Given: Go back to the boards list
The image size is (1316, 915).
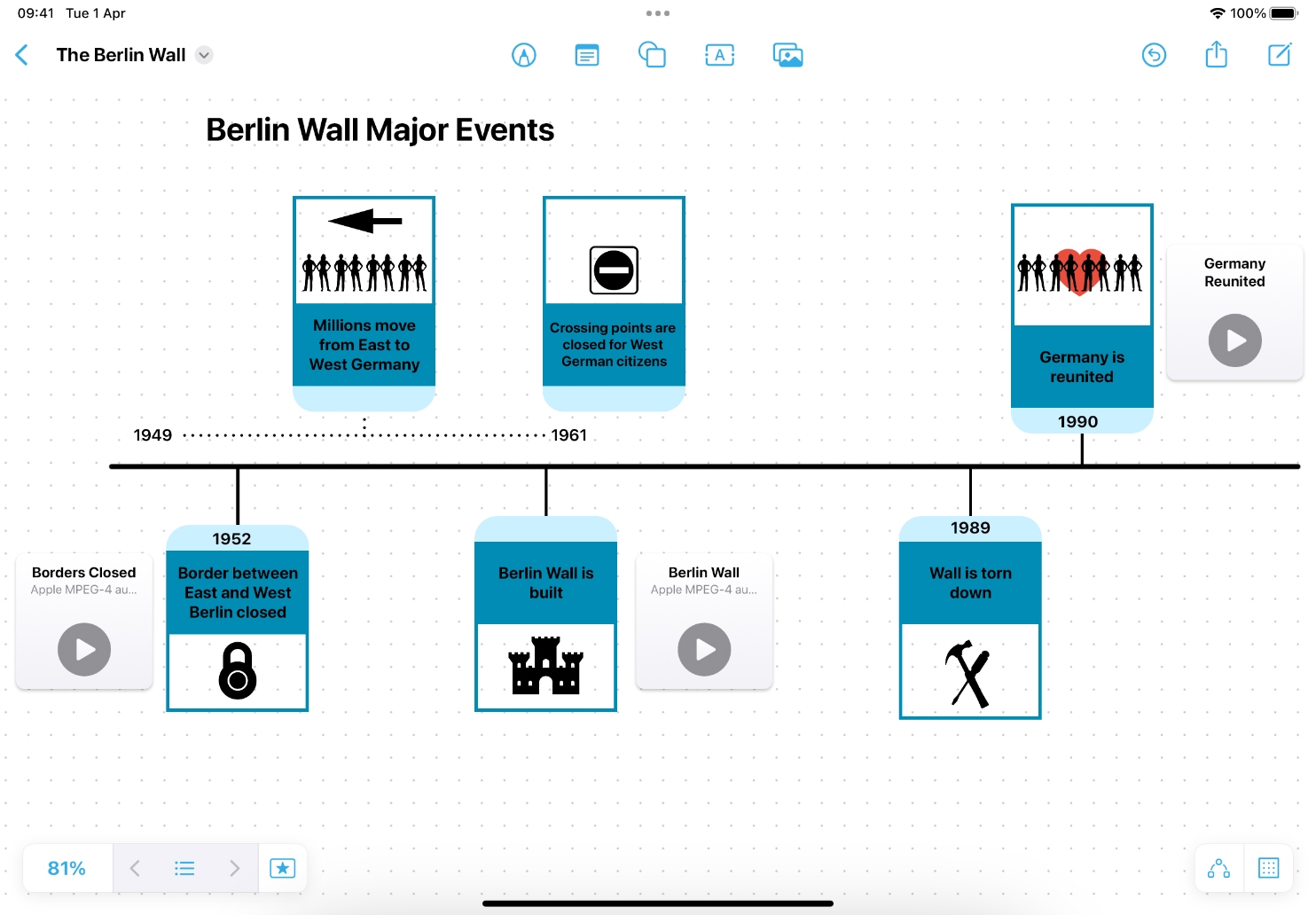Looking at the screenshot, I should pyautogui.click(x=22, y=55).
